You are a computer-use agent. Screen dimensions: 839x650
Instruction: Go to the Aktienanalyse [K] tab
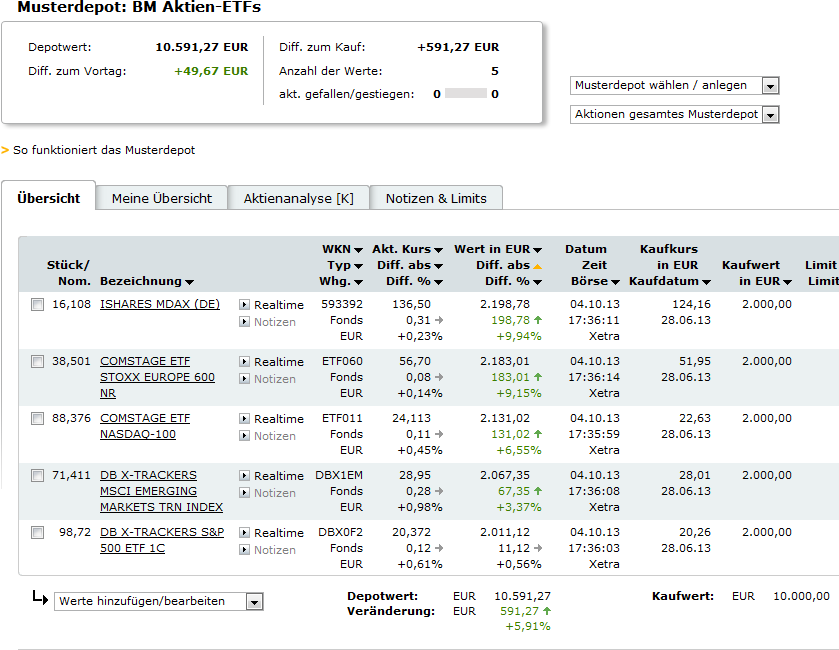pos(299,198)
